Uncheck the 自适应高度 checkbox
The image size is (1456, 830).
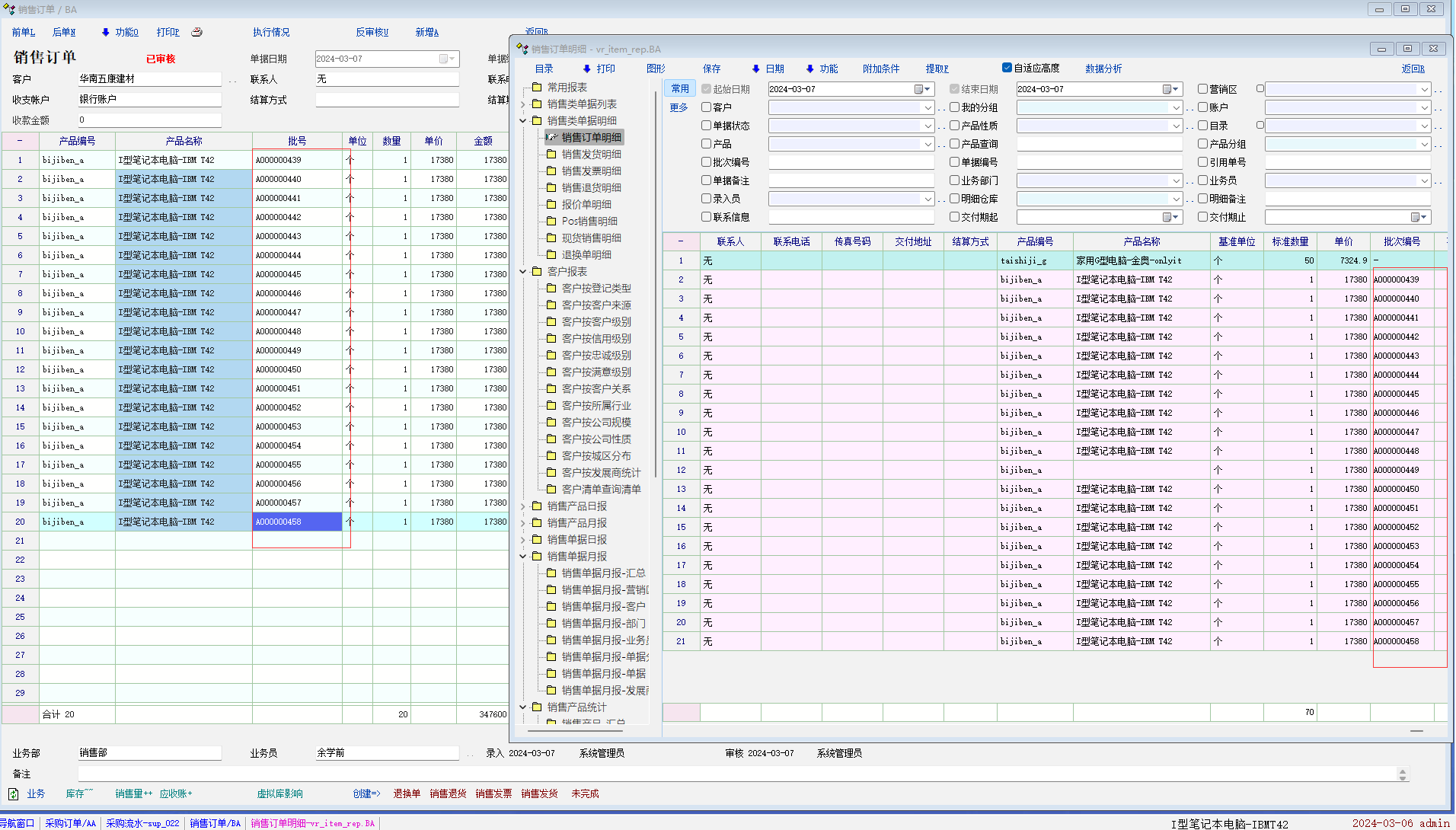tap(1007, 68)
